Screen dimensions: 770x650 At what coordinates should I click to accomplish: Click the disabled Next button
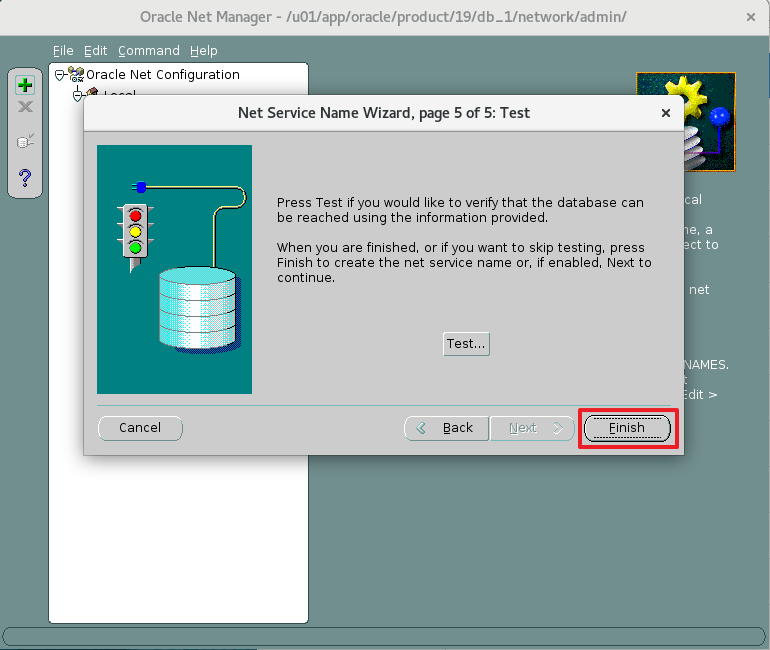(532, 428)
